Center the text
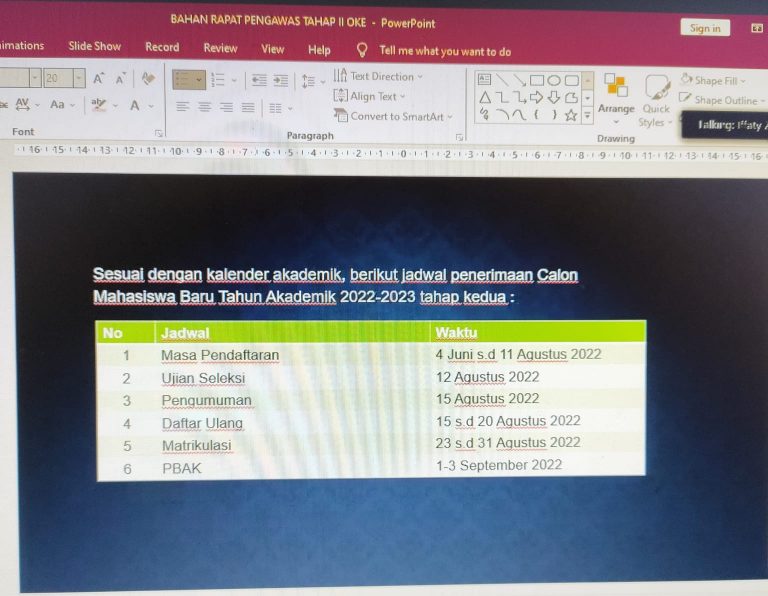The height and width of the screenshot is (596, 768). 204,107
